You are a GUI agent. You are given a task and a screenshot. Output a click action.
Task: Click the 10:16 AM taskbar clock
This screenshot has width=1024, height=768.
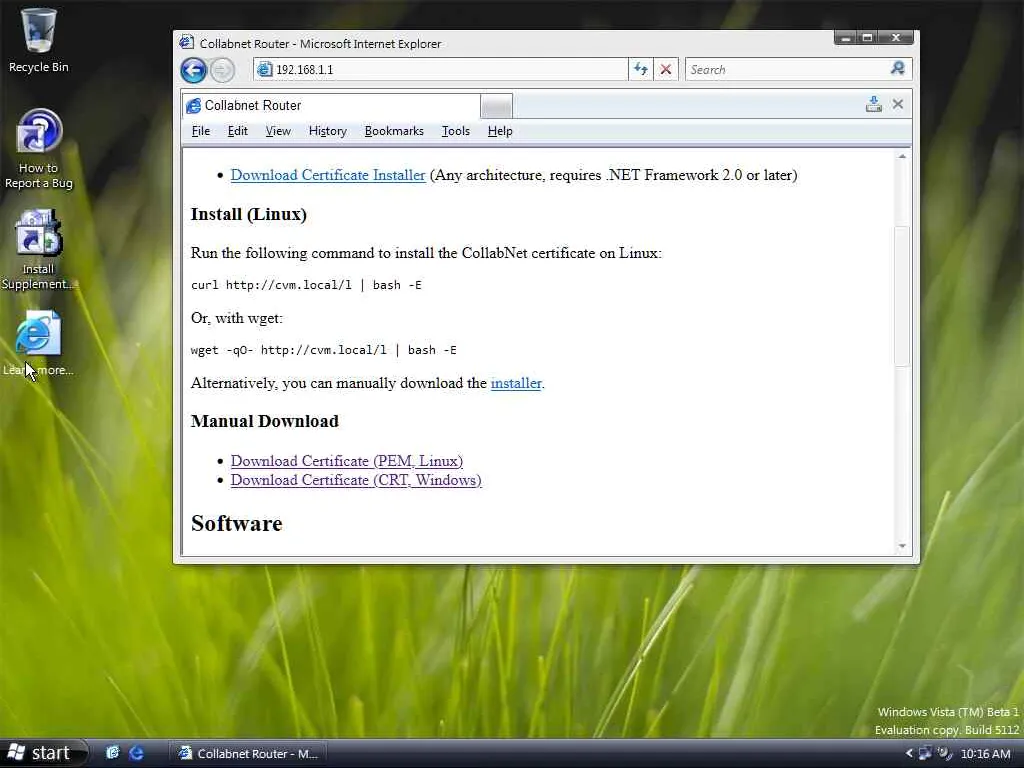tap(985, 754)
